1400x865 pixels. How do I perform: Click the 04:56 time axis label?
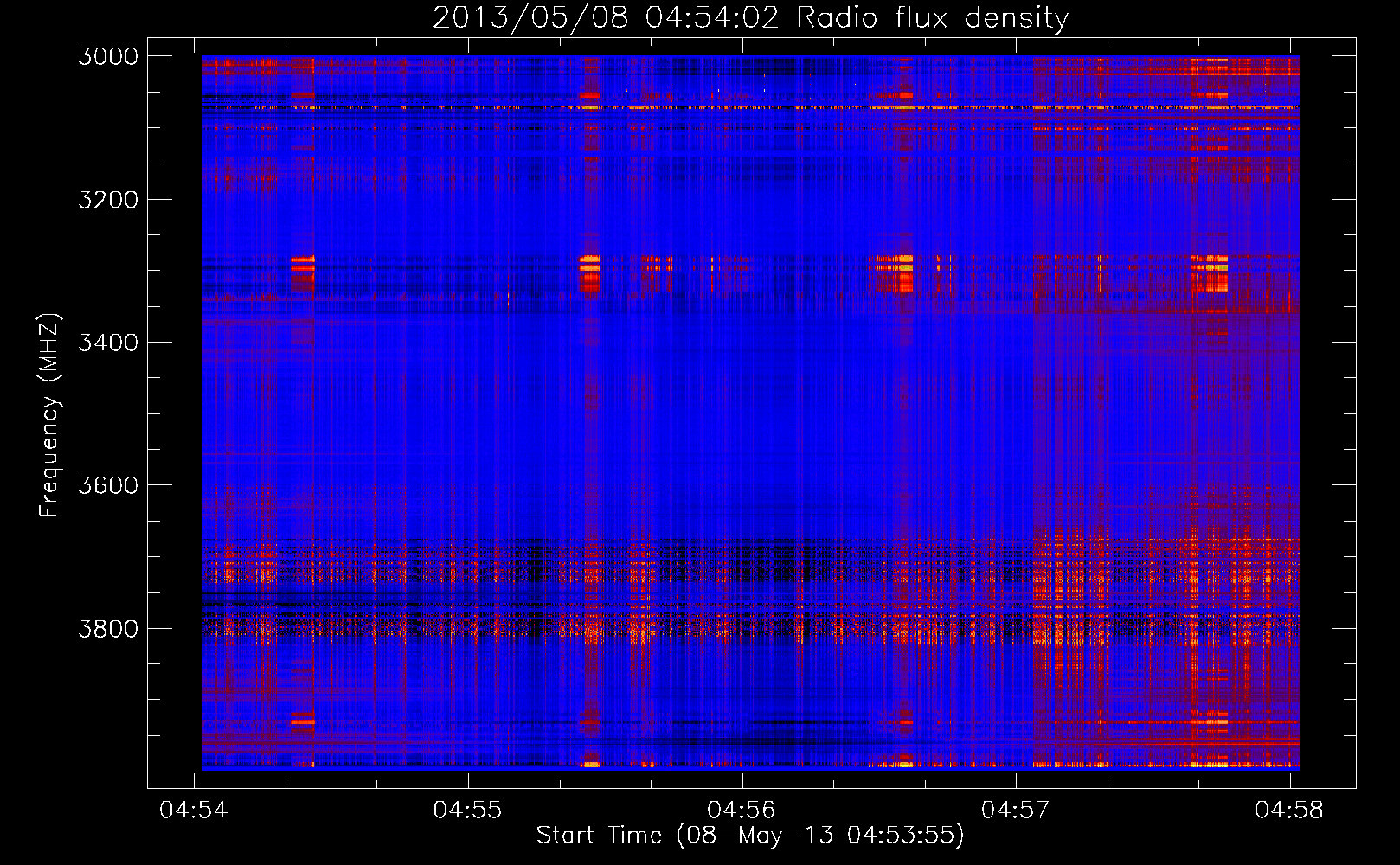[x=742, y=811]
